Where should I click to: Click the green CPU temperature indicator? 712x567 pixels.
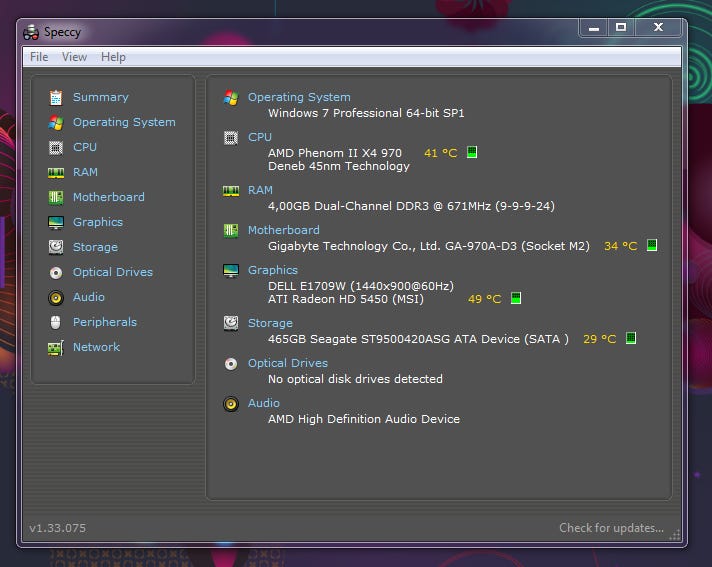(x=472, y=153)
